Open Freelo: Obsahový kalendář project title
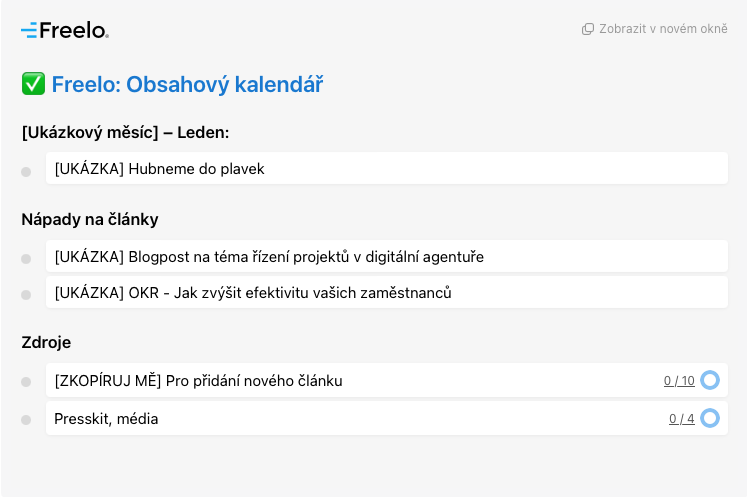 tap(187, 85)
